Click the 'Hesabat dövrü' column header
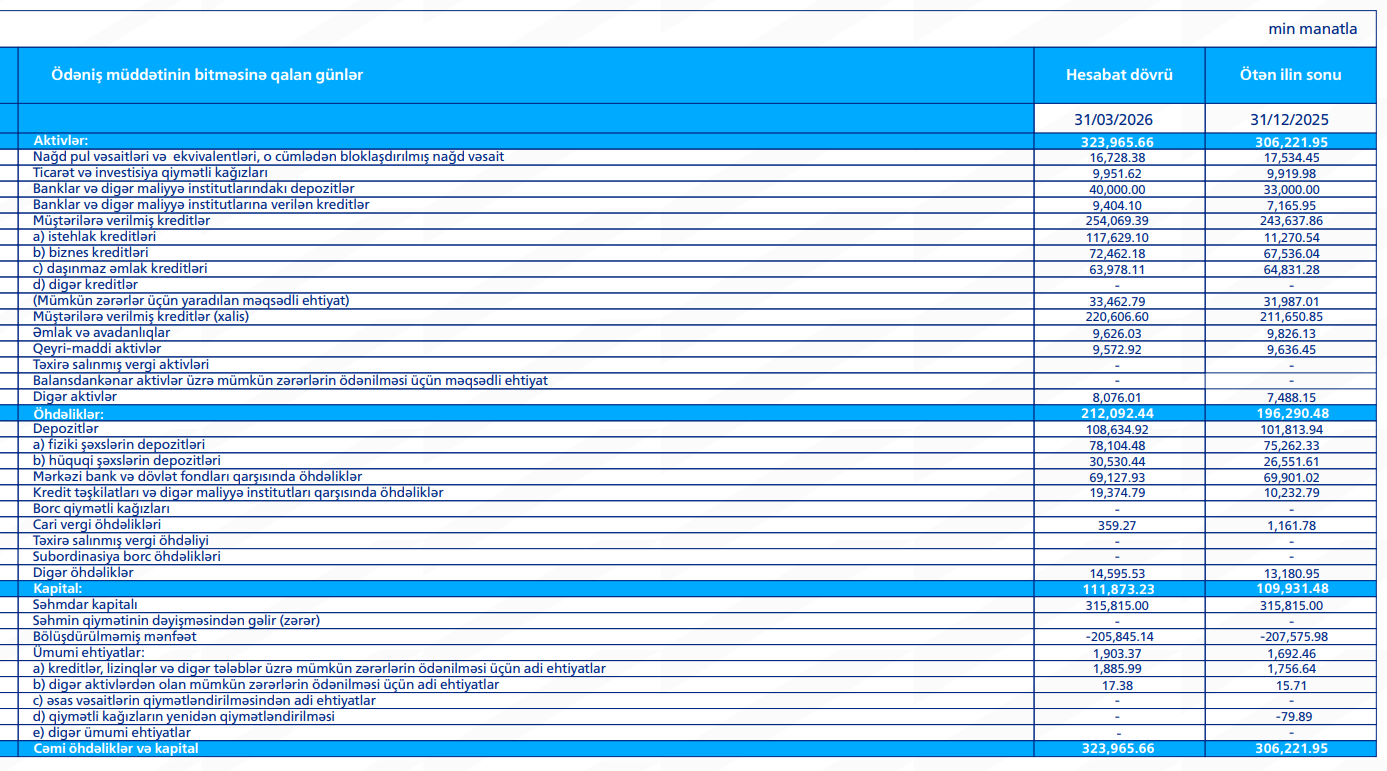 tap(1119, 75)
